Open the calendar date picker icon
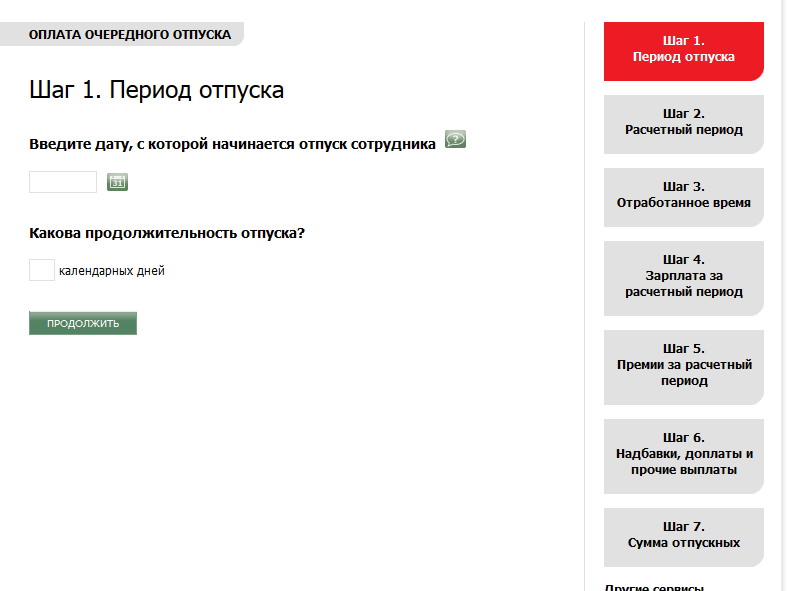788x591 pixels. click(118, 182)
